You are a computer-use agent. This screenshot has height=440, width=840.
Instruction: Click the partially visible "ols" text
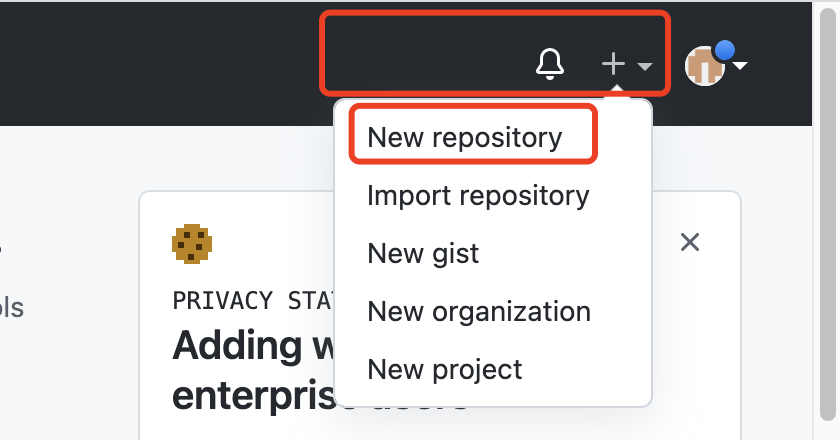(x=12, y=307)
